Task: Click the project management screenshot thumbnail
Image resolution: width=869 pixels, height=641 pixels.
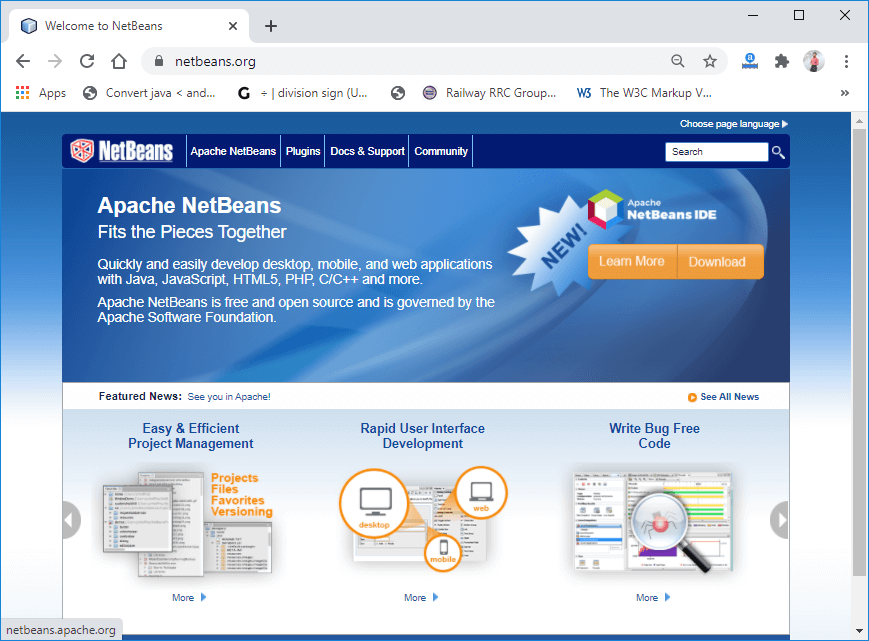Action: coord(188,524)
